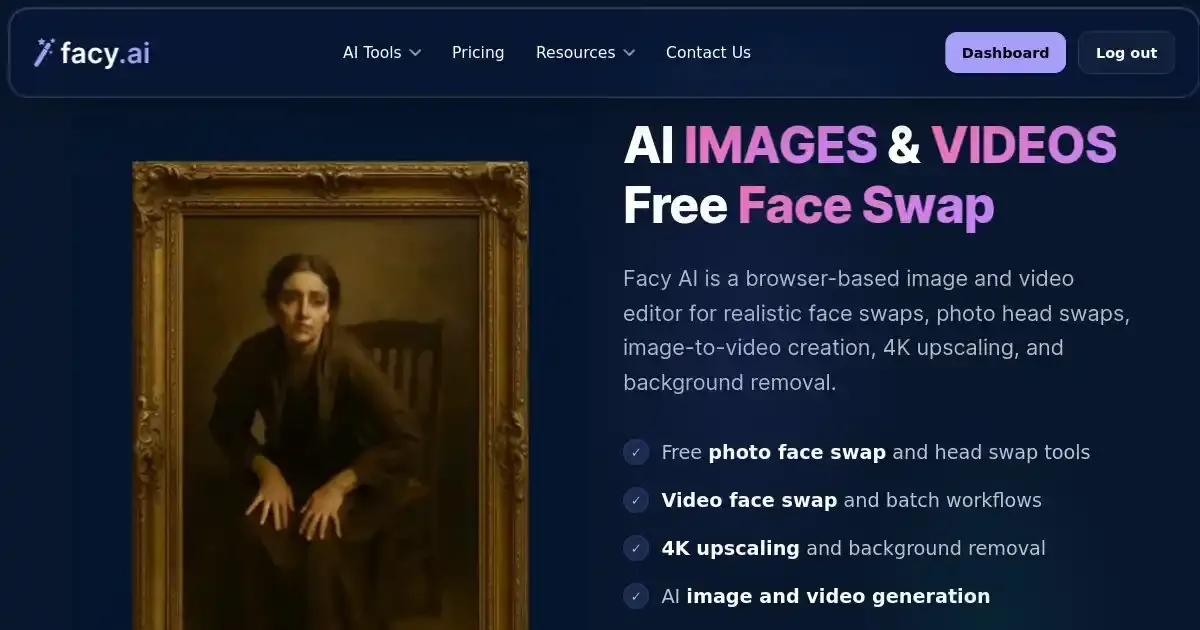This screenshot has width=1200, height=630.
Task: Click the 'AI IMAGES & VIDEOS' headline
Action: click(x=870, y=145)
